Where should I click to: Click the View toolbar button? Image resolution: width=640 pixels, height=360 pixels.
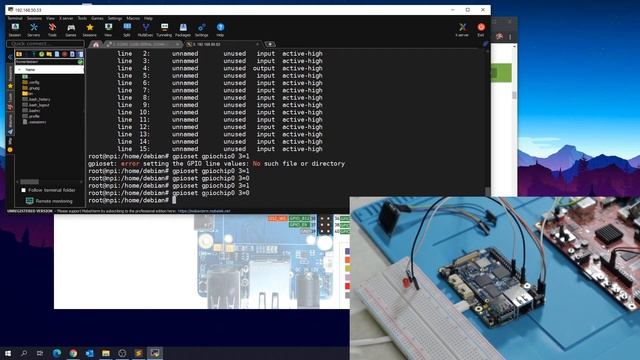click(x=108, y=30)
